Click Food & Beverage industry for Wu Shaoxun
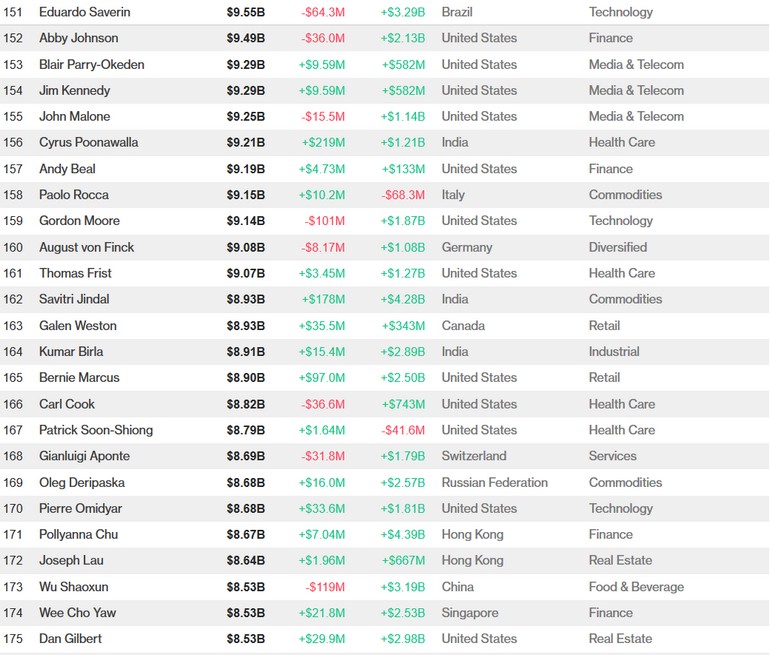The height and width of the screenshot is (655, 770). click(636, 586)
